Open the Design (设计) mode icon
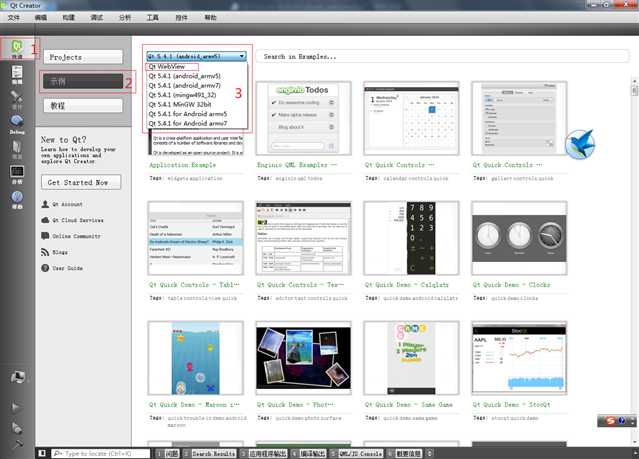Screen dimensions: 639x459 tap(17, 99)
